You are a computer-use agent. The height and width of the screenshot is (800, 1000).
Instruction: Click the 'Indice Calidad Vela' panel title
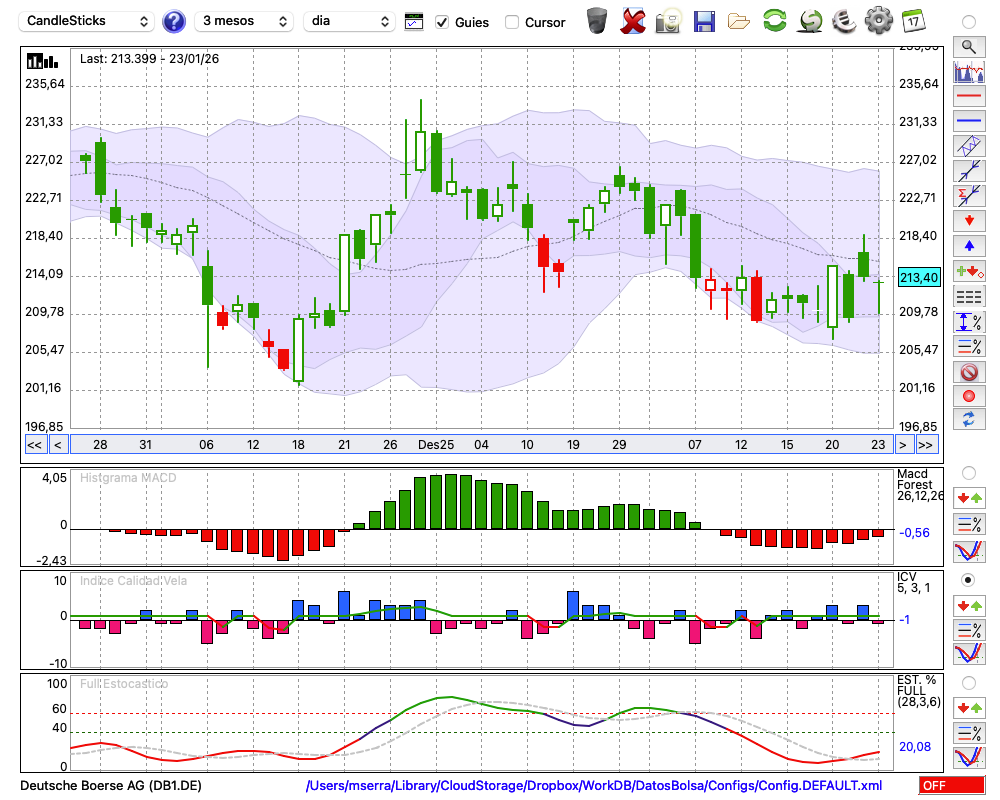[x=133, y=581]
